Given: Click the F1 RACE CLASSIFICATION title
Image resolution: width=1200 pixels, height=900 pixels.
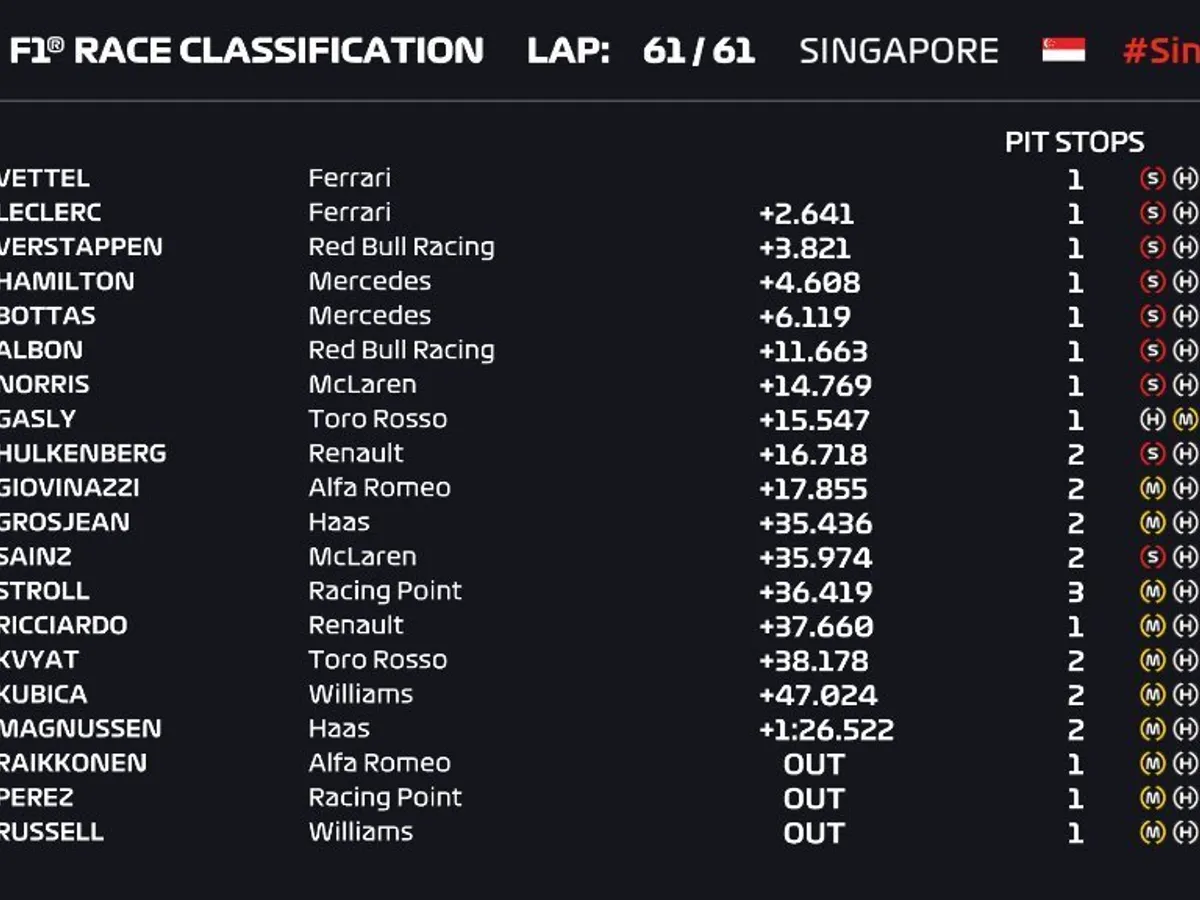Looking at the screenshot, I should [x=246, y=51].
